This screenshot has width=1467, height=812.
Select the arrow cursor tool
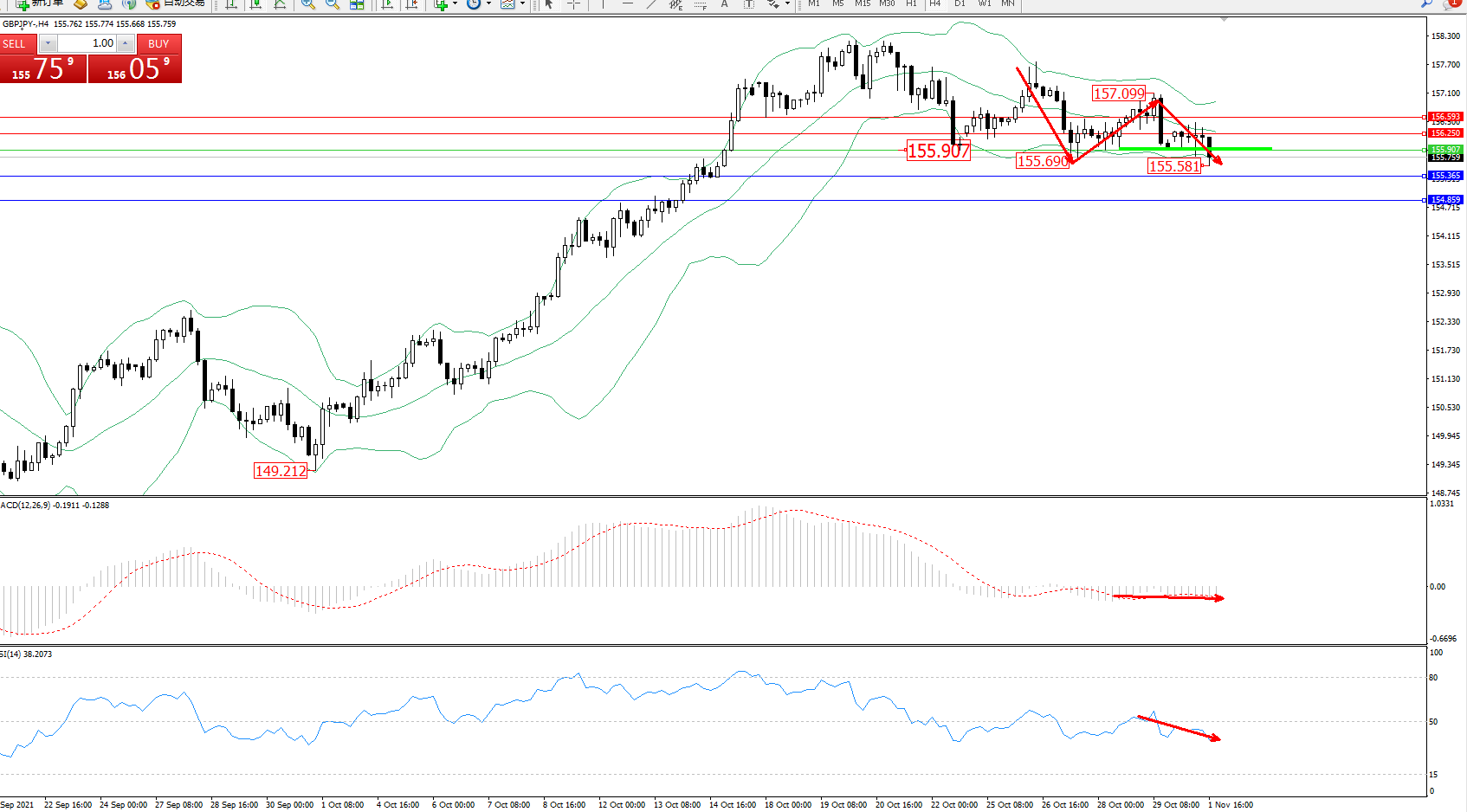point(549,4)
